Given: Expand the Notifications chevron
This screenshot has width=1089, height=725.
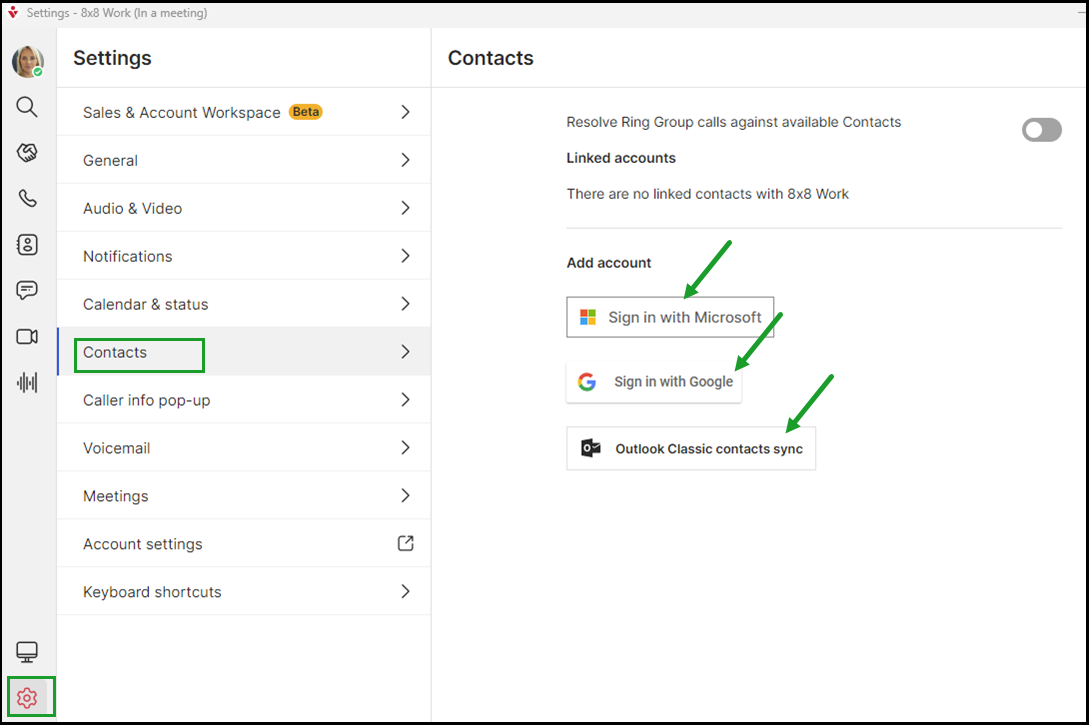Looking at the screenshot, I should [x=406, y=256].
